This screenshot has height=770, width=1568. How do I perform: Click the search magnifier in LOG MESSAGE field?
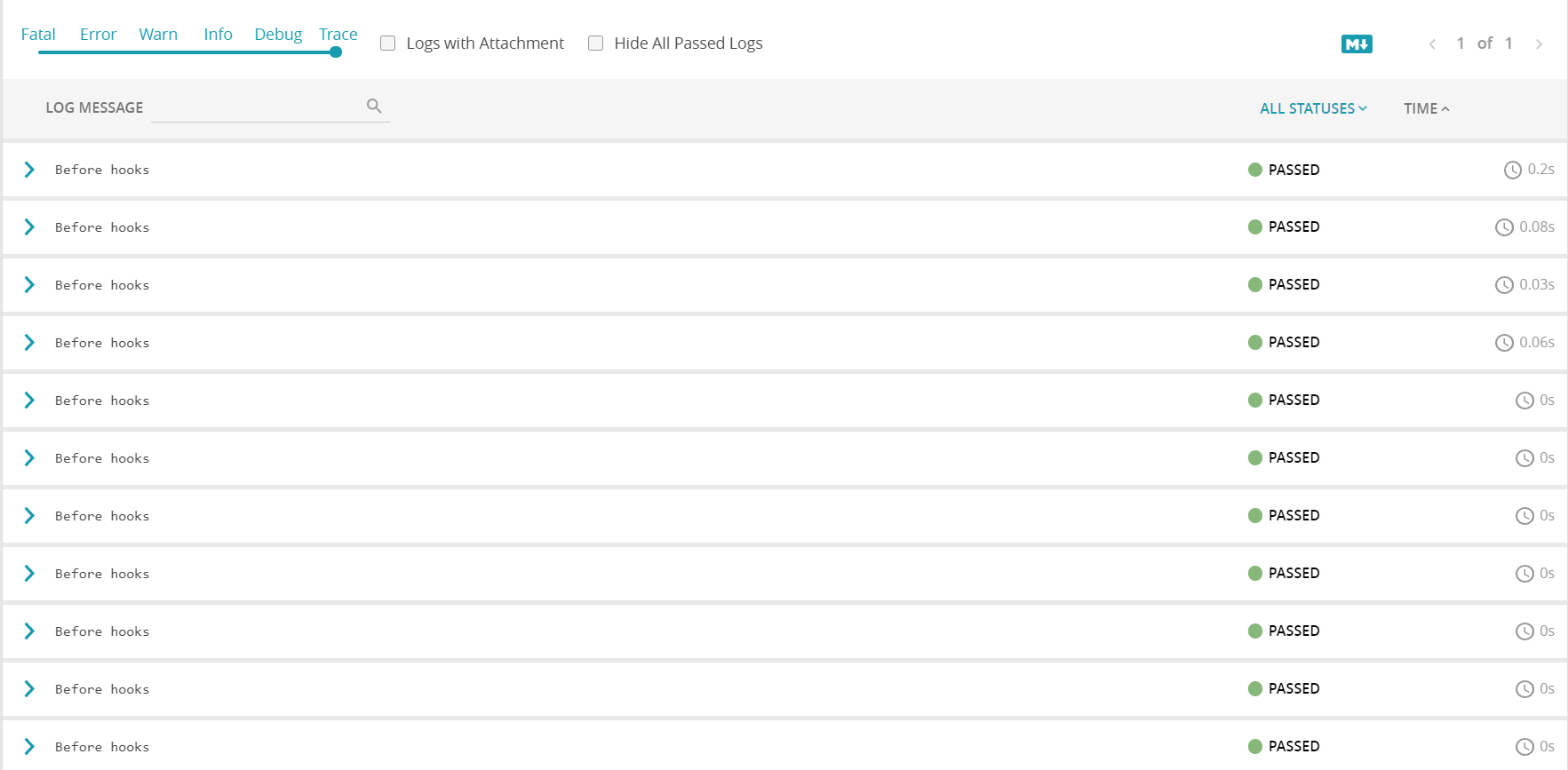[x=374, y=105]
